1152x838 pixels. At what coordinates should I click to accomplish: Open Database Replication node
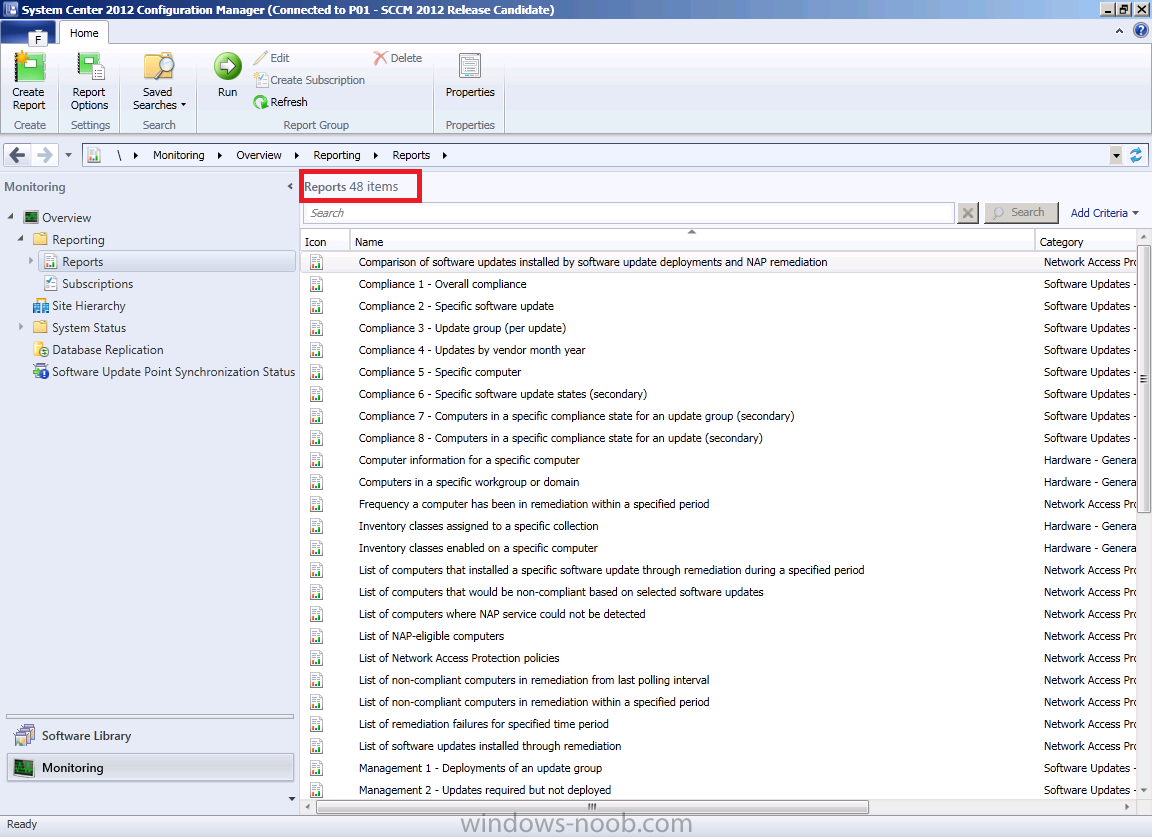[x=98, y=350]
